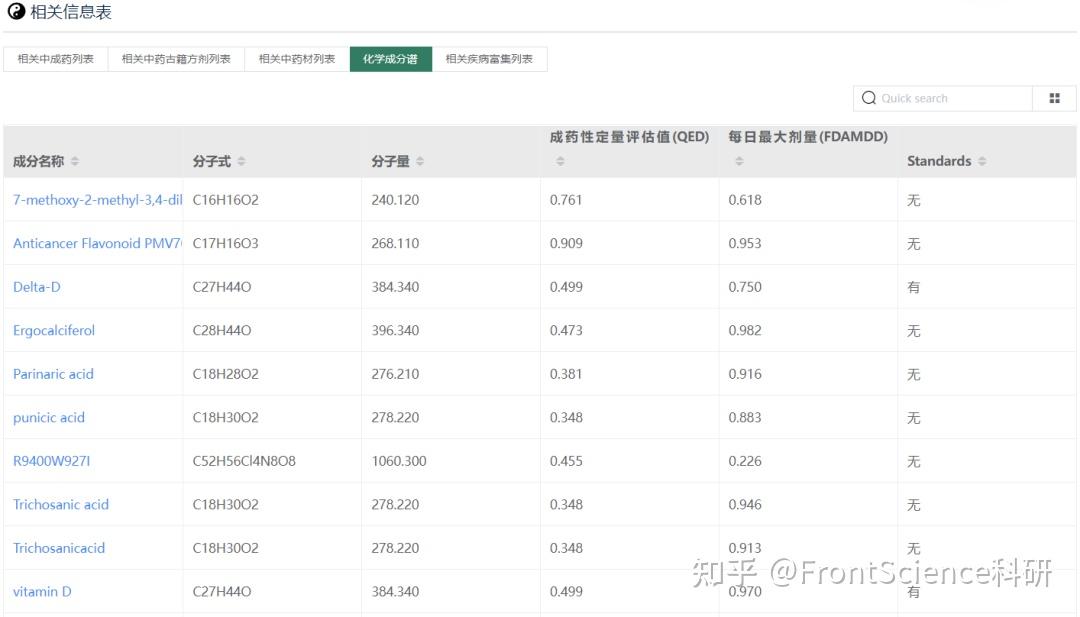
Task: Open the 相关疾病富集列表 tab
Action: click(x=489, y=58)
